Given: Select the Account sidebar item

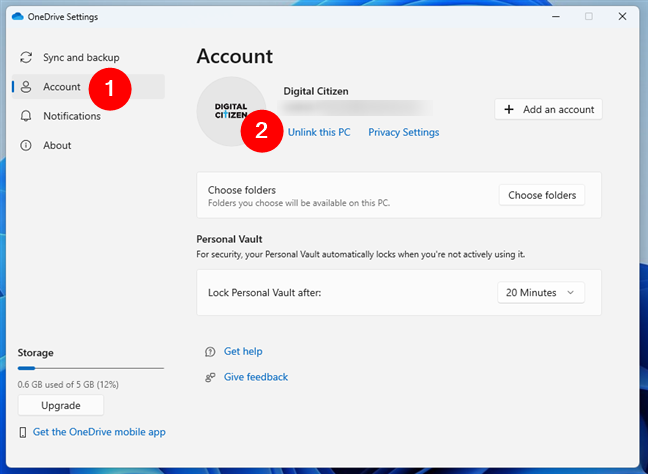Looking at the screenshot, I should click(88, 87).
